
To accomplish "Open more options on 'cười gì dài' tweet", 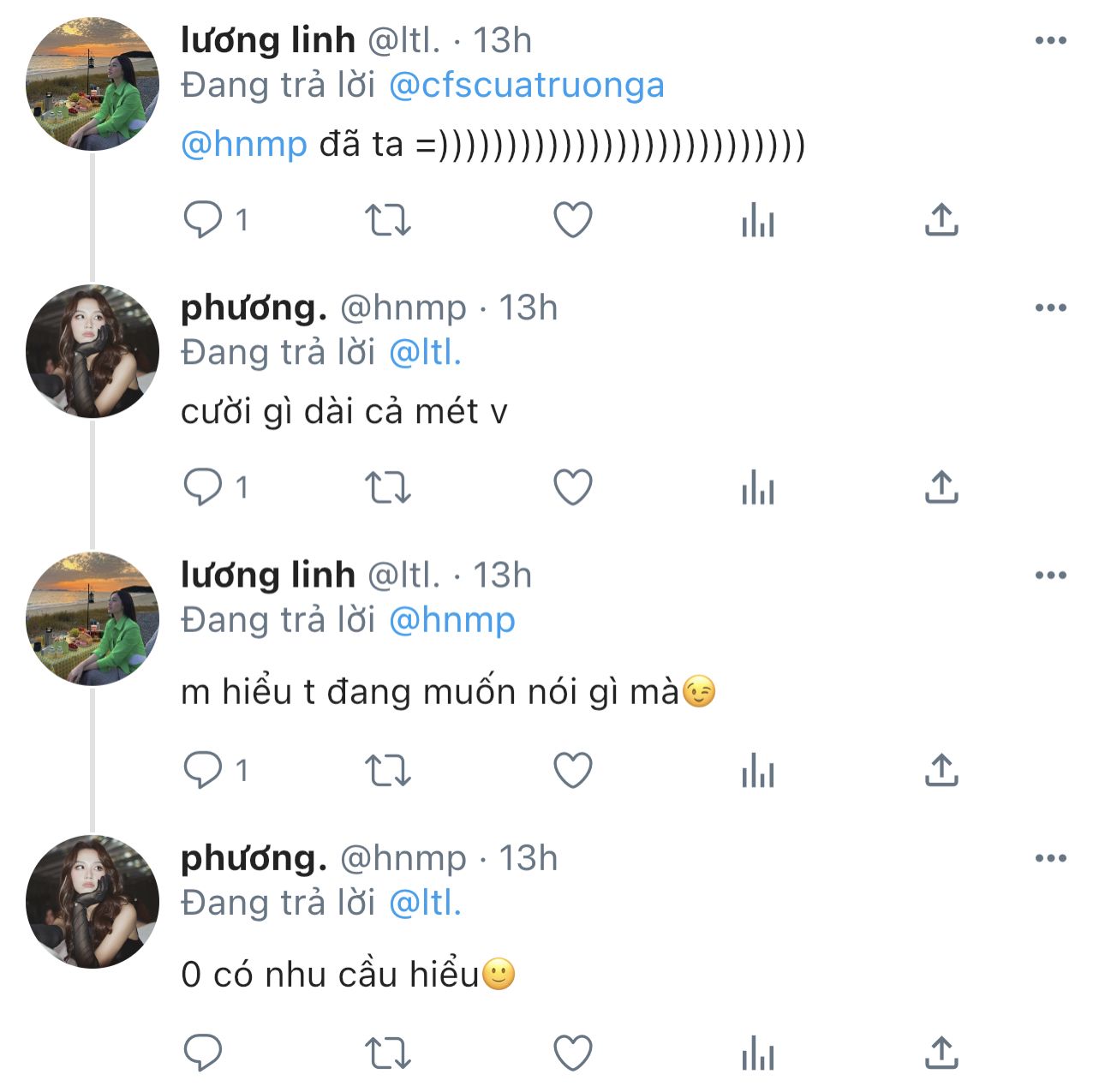I will click(x=1050, y=307).
